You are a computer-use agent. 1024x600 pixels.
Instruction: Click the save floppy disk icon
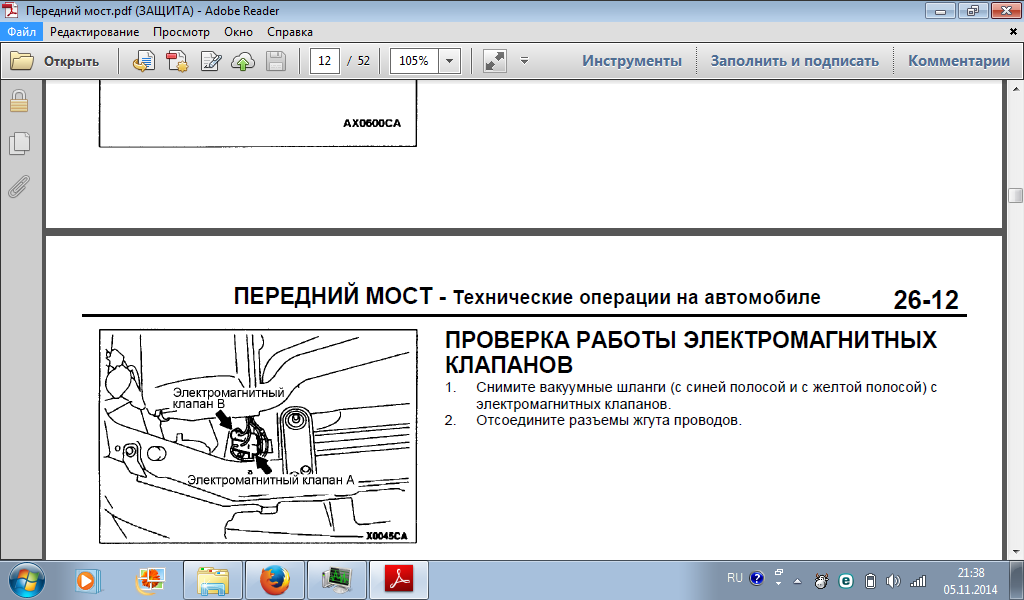(276, 61)
